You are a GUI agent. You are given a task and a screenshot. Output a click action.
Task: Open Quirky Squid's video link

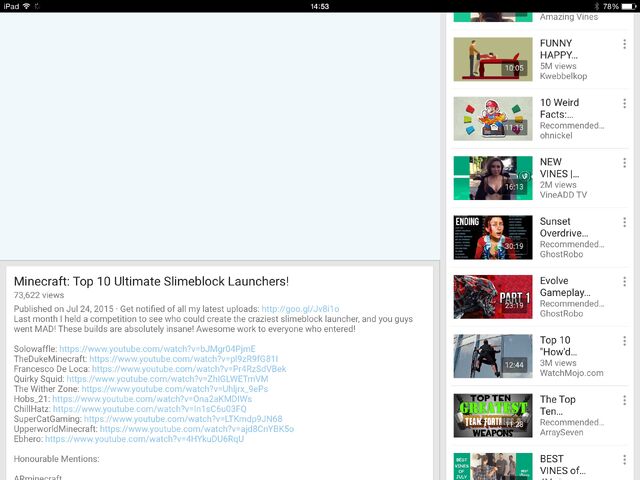coord(167,379)
